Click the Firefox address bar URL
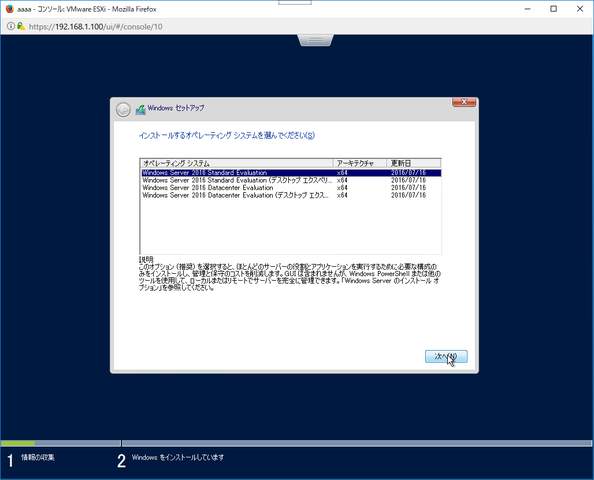594x480 pixels. 95,27
